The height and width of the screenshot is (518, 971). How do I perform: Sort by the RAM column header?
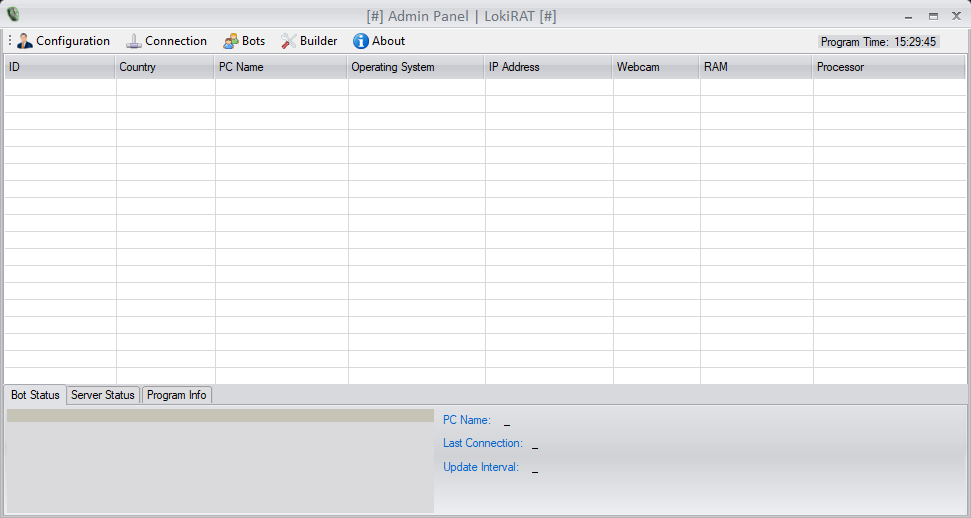(x=756, y=67)
